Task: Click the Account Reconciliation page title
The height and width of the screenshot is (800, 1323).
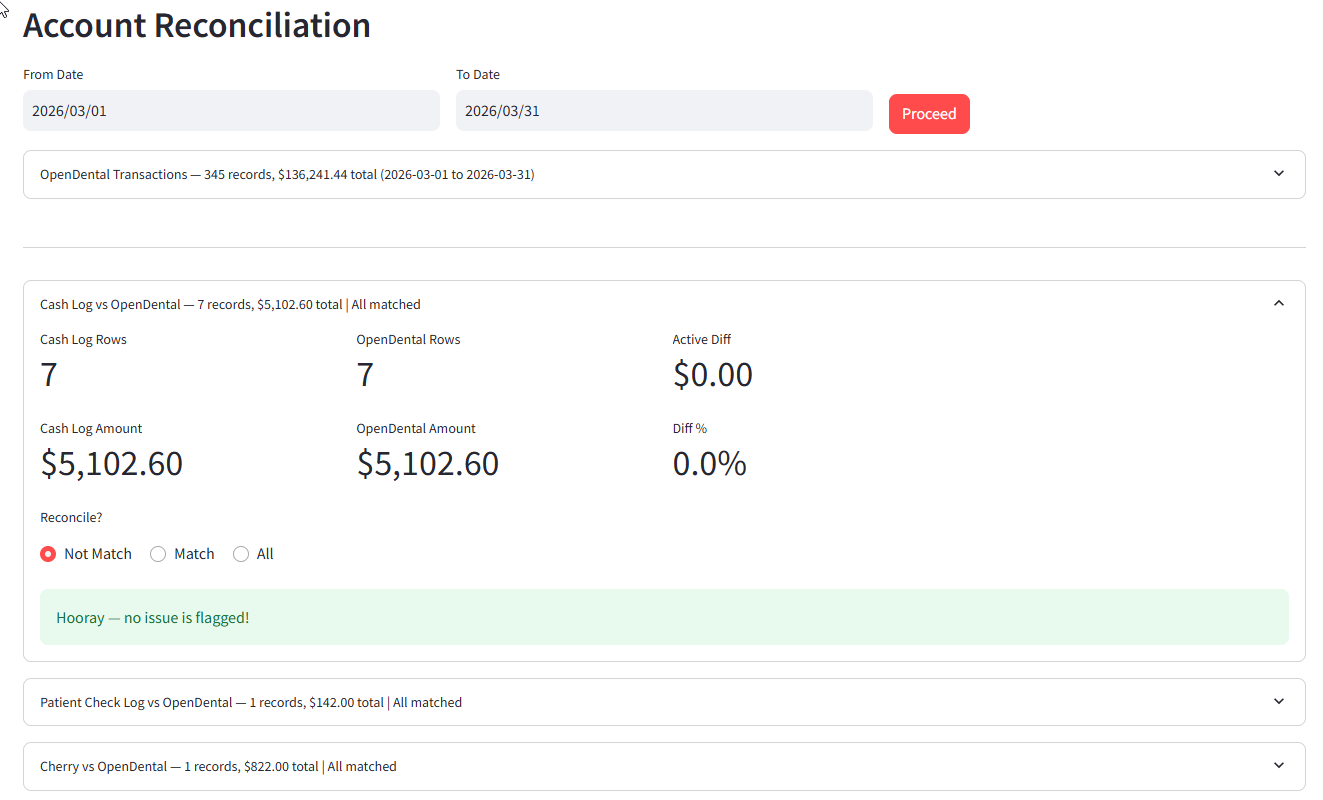Action: [196, 25]
